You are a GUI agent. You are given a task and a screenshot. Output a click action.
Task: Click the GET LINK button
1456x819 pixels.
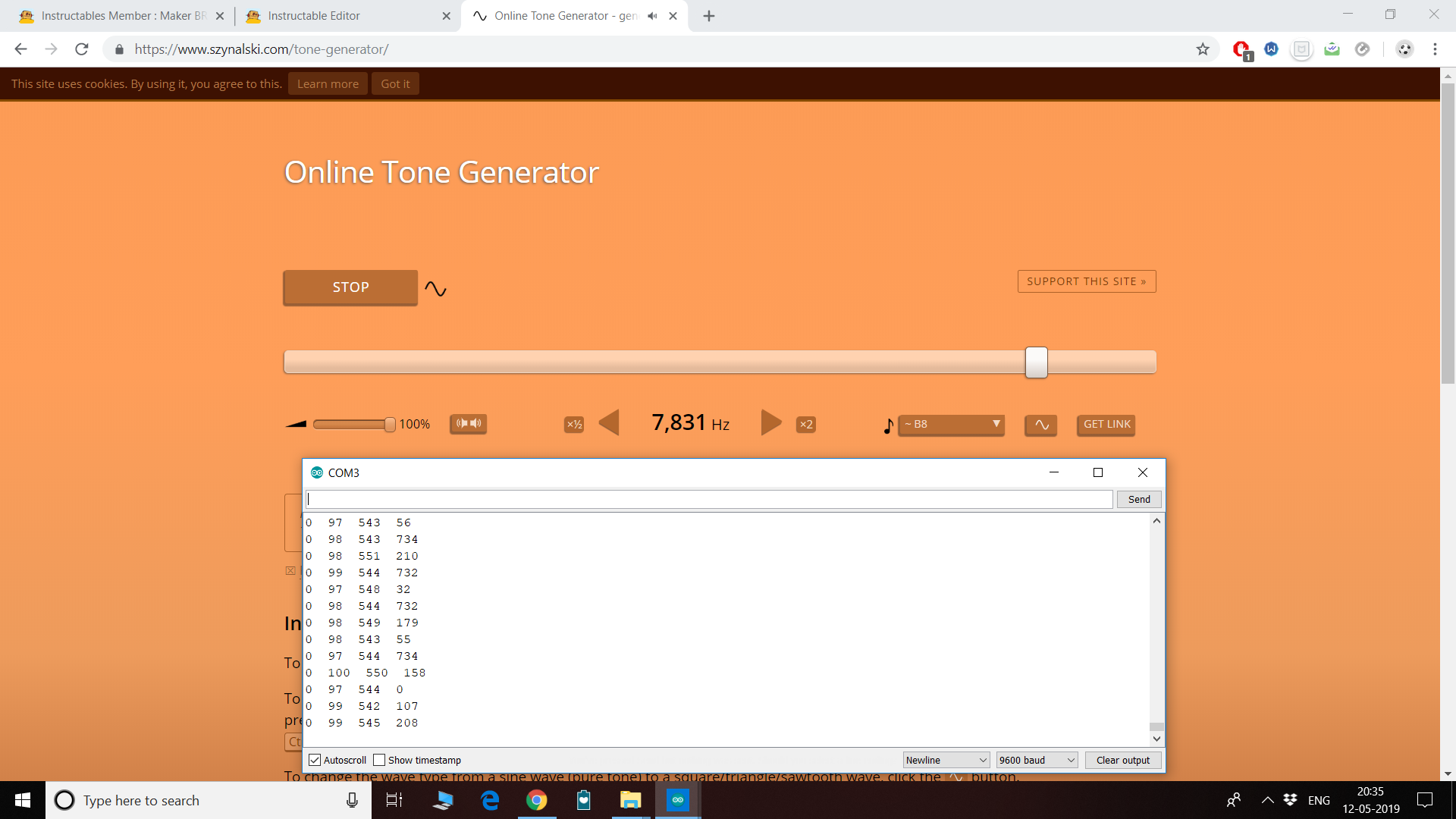[x=1106, y=425]
